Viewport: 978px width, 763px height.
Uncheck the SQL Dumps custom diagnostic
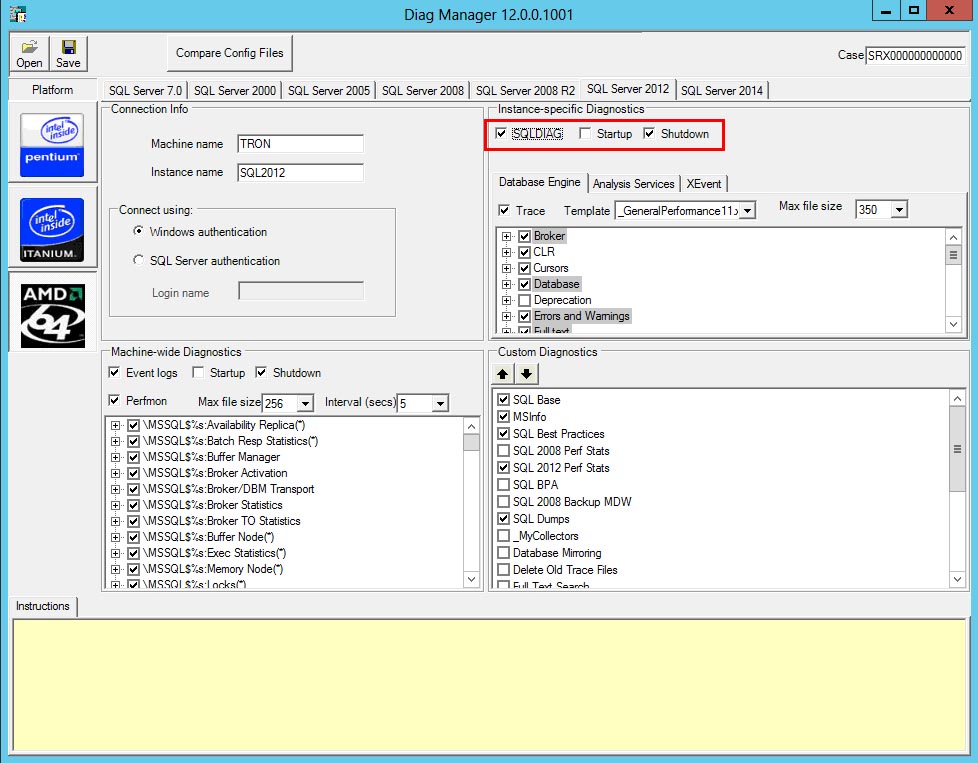[x=503, y=518]
